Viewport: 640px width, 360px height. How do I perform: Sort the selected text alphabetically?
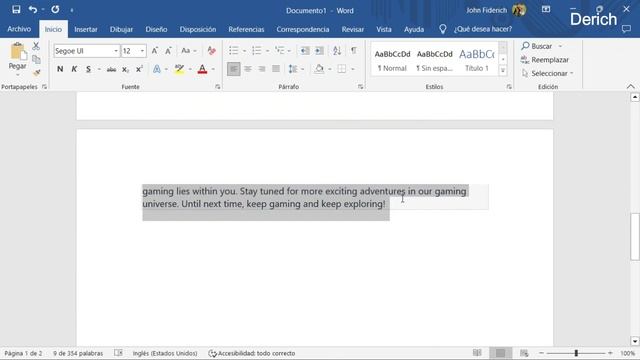(337, 51)
